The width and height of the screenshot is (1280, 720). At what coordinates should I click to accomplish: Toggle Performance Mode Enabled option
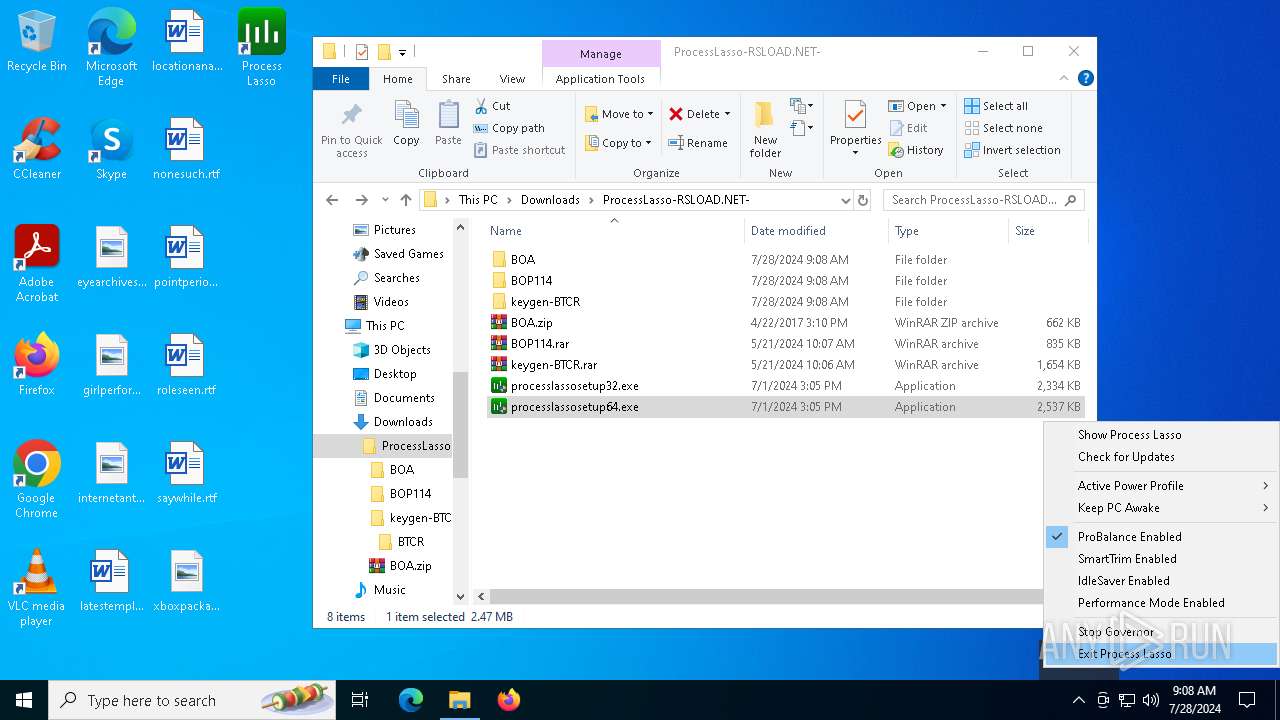tap(1161, 602)
